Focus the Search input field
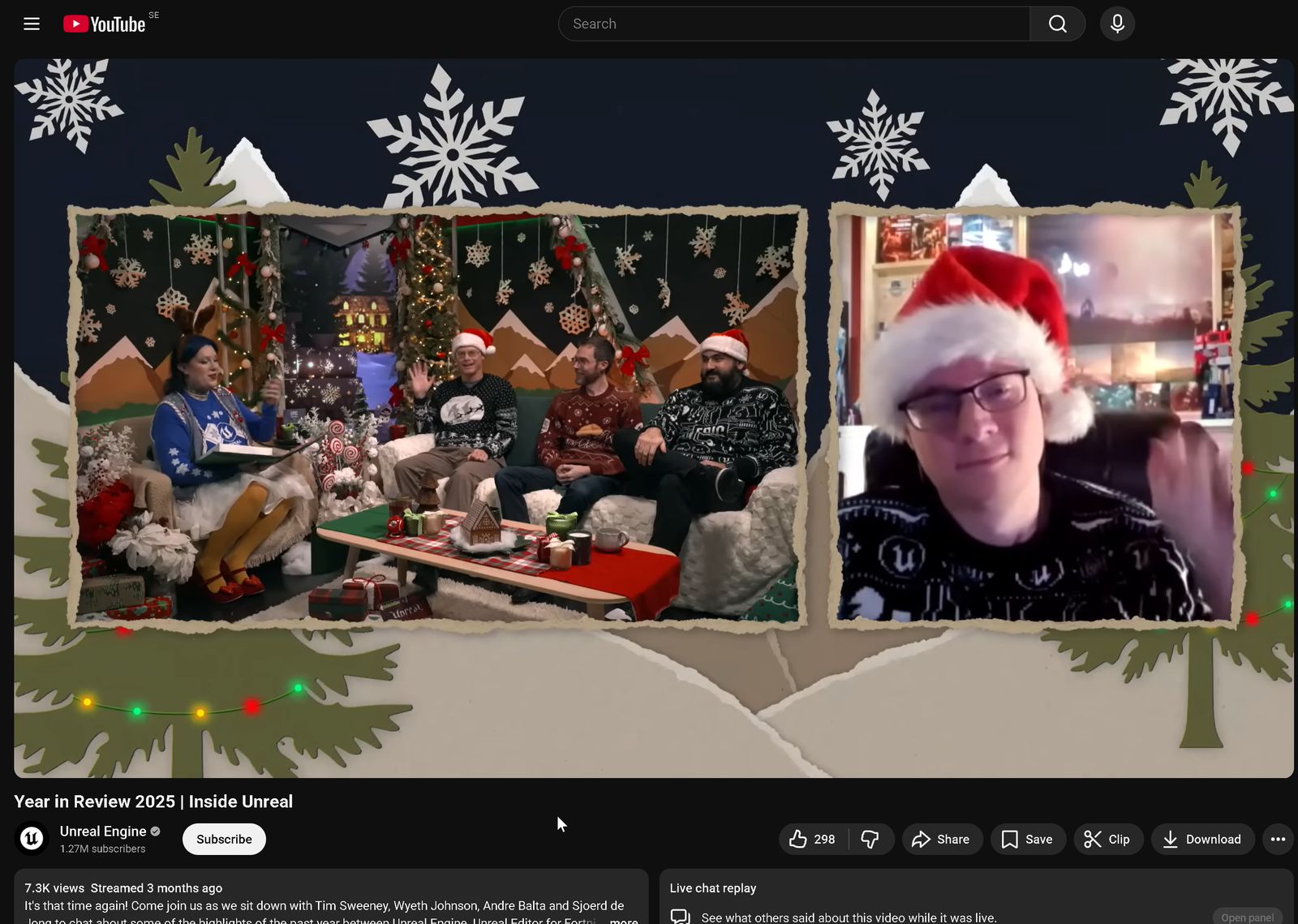This screenshot has height=924, width=1298. [x=793, y=24]
